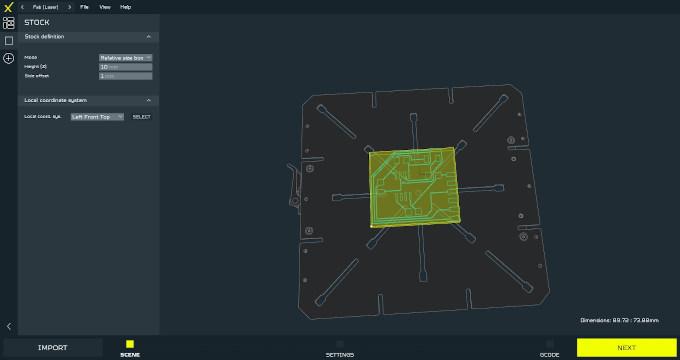Select the stock square icon in sidebar
Viewport: 680px width, 360px height.
coord(9,41)
